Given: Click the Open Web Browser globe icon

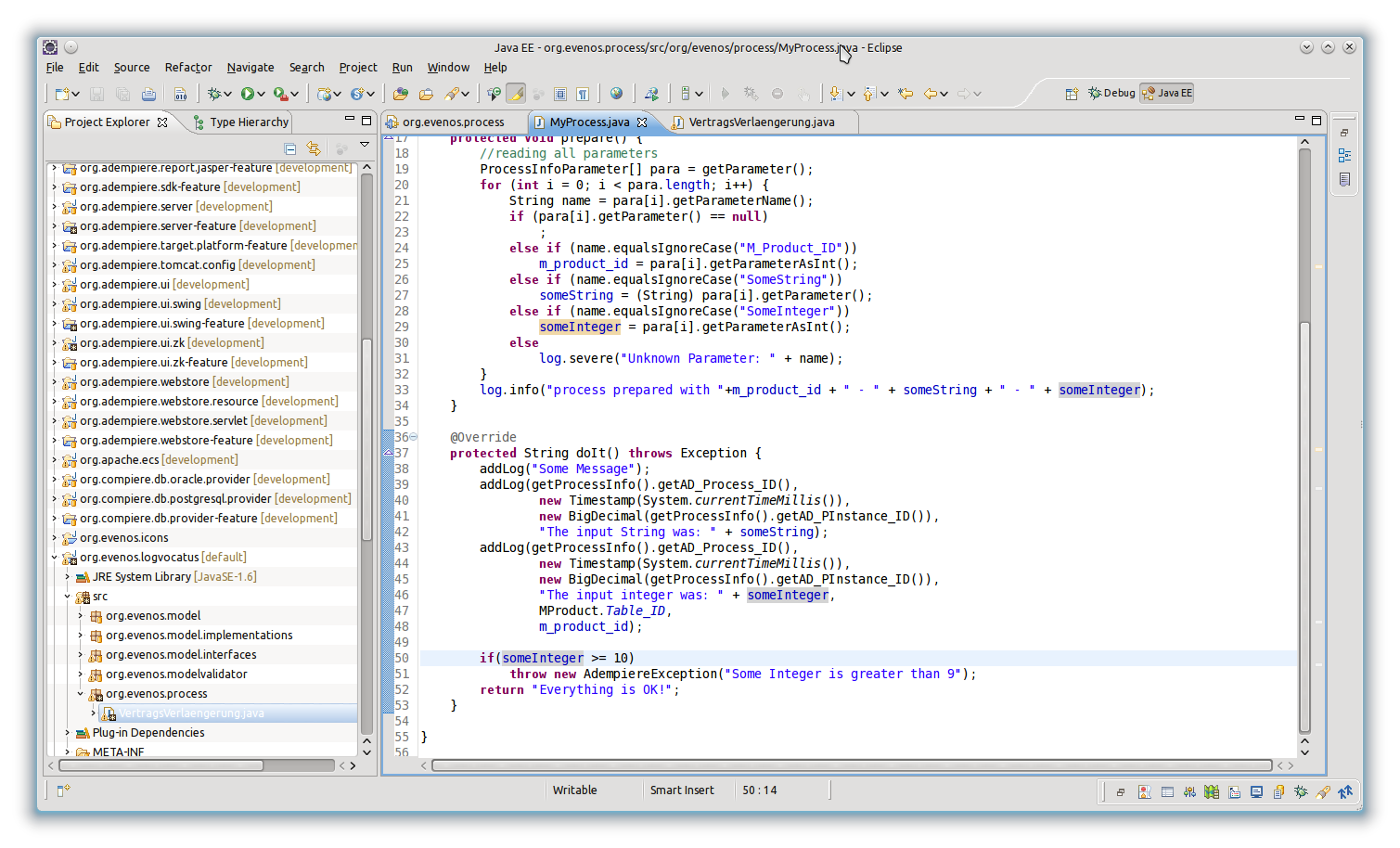Looking at the screenshot, I should coord(616,94).
